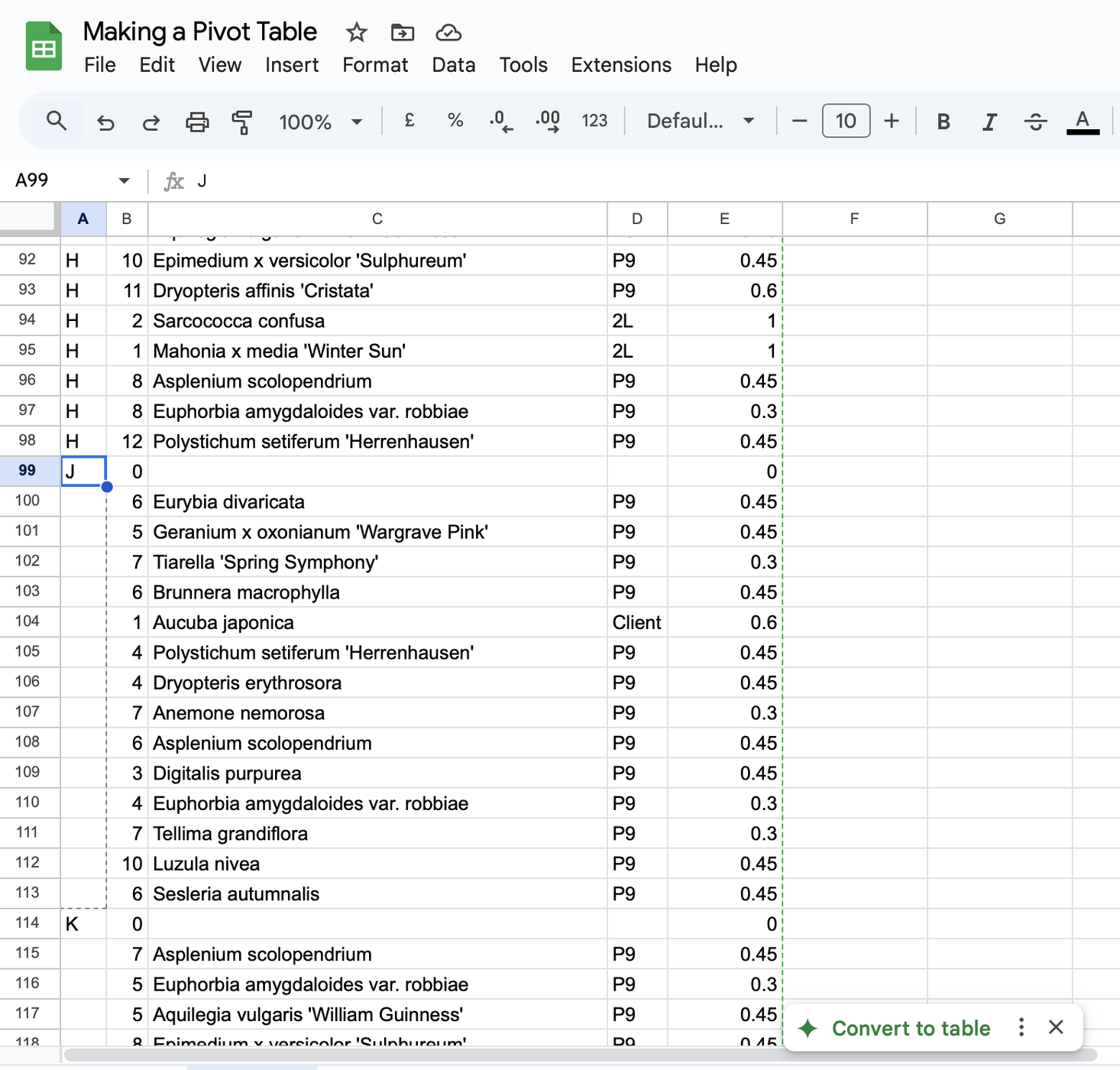
Task: Toggle bold formatting
Action: (x=943, y=121)
